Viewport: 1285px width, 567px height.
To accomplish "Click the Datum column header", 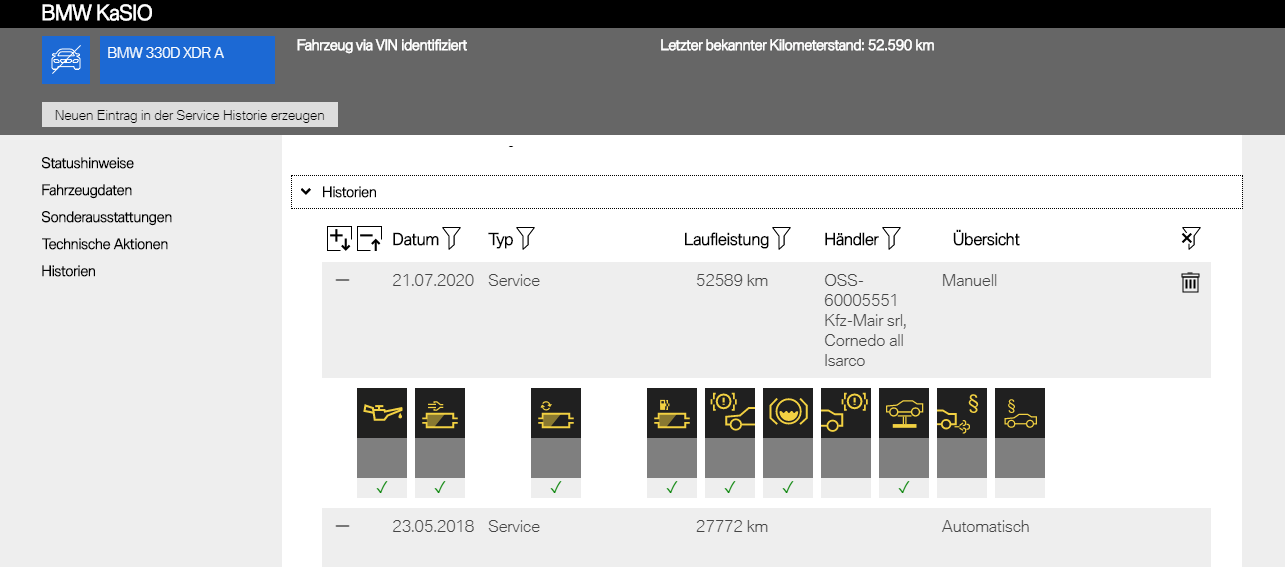I will 415,239.
